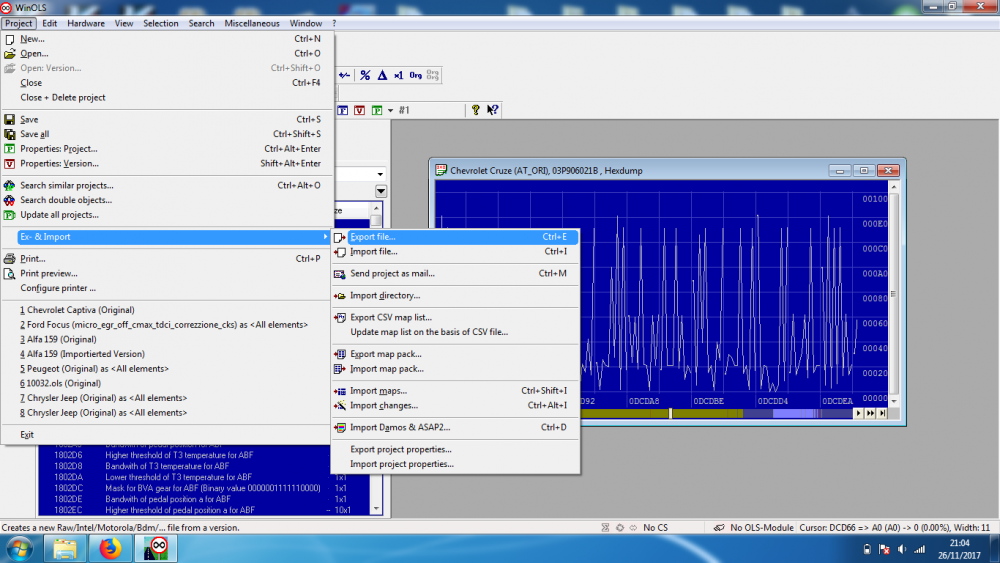The height and width of the screenshot is (563, 1000).
Task: Click the context help arrow icon
Action: 492,110
